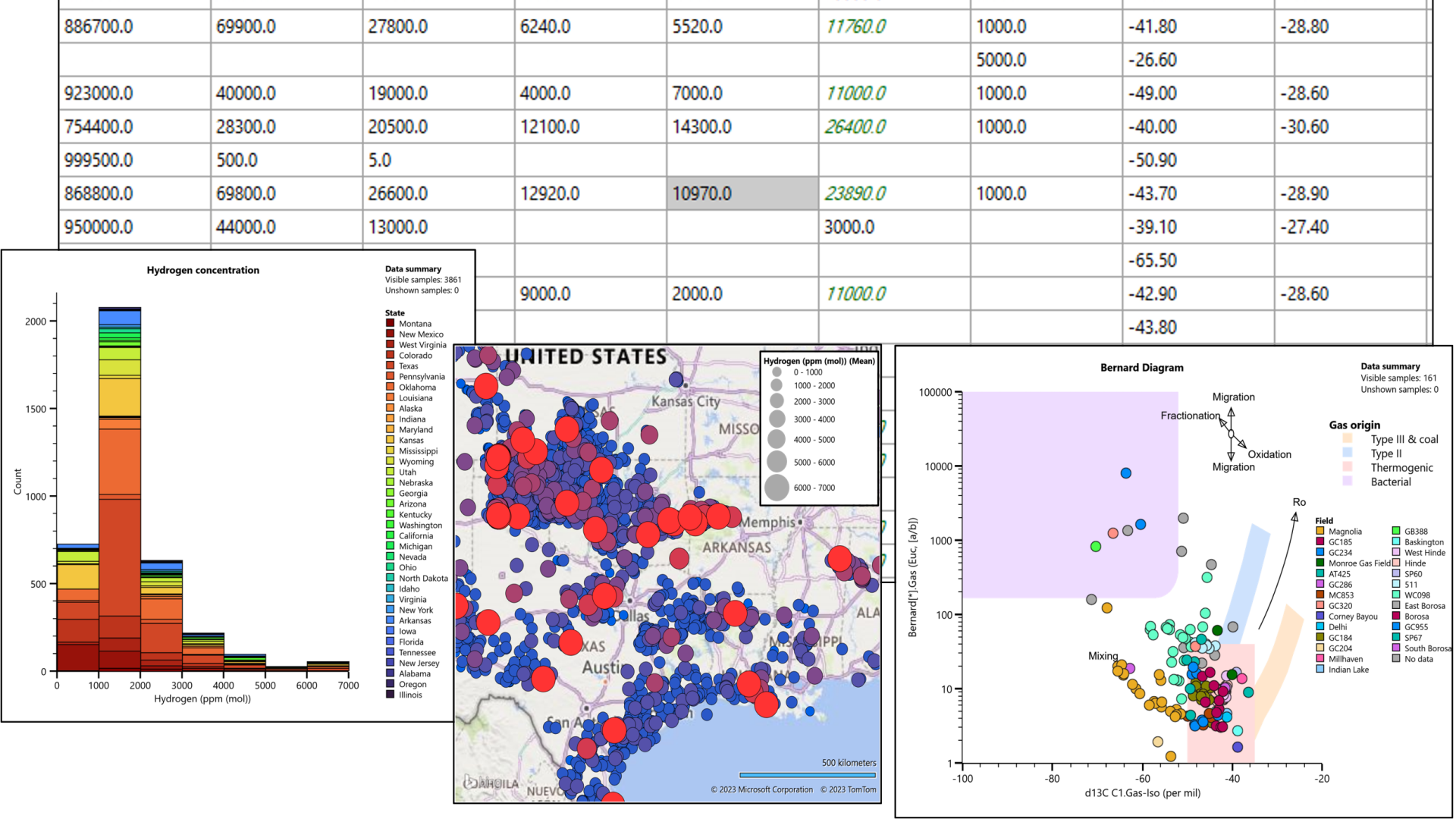Click the Fractionation arrow label
Viewport: 1456px width, 819px height.
click(1191, 416)
